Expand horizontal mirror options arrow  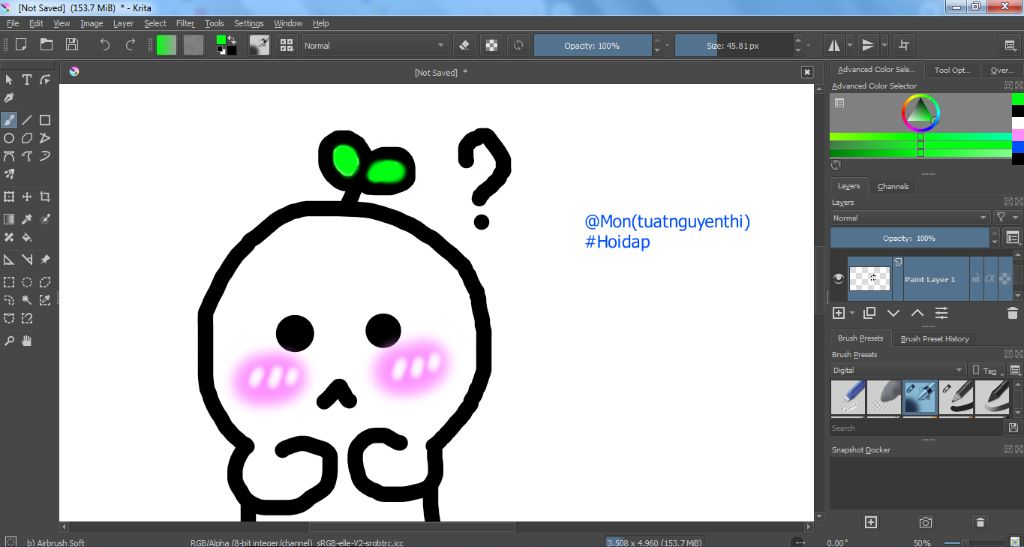(850, 45)
